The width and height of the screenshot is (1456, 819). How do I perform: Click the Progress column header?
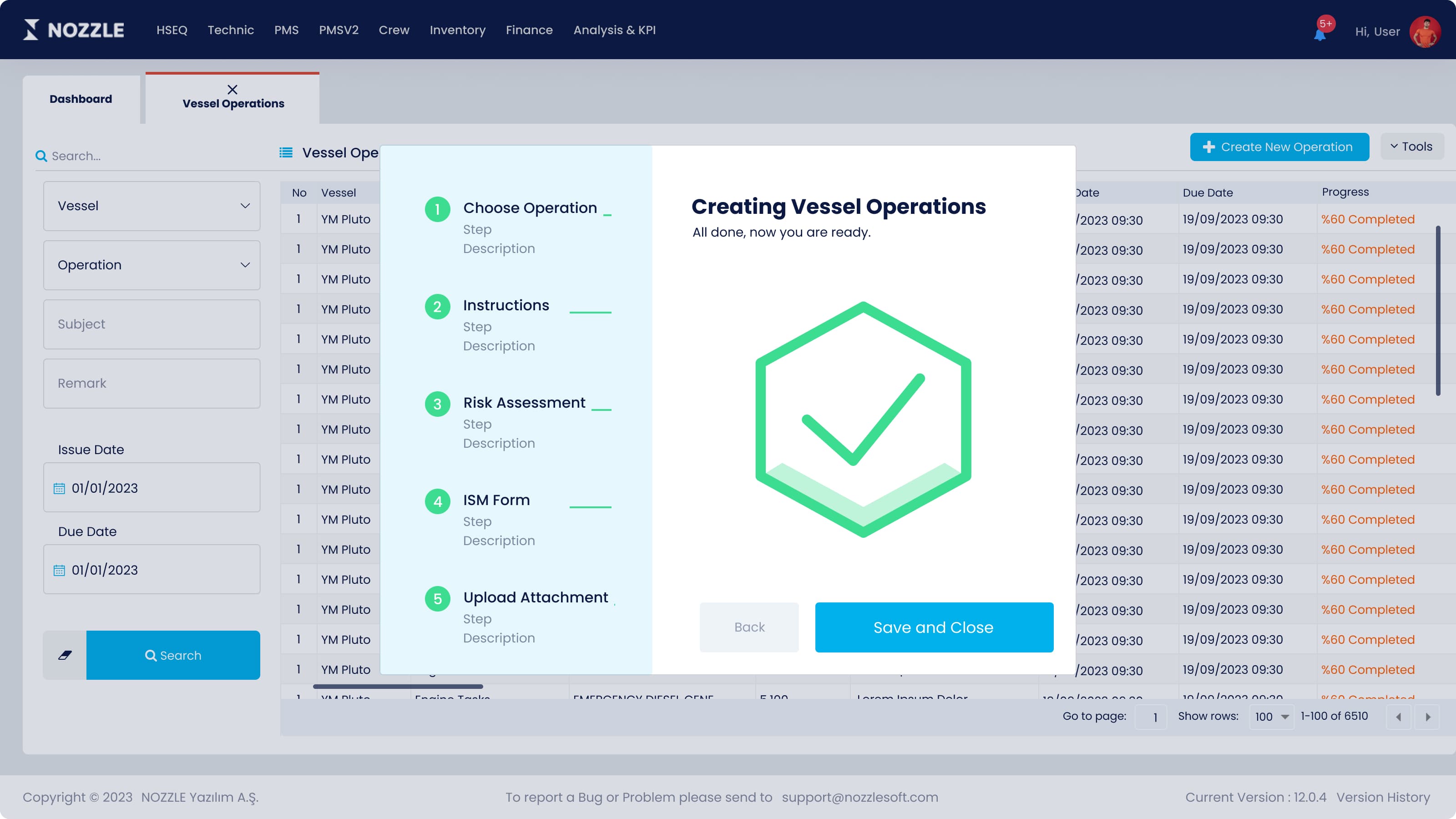click(x=1345, y=192)
